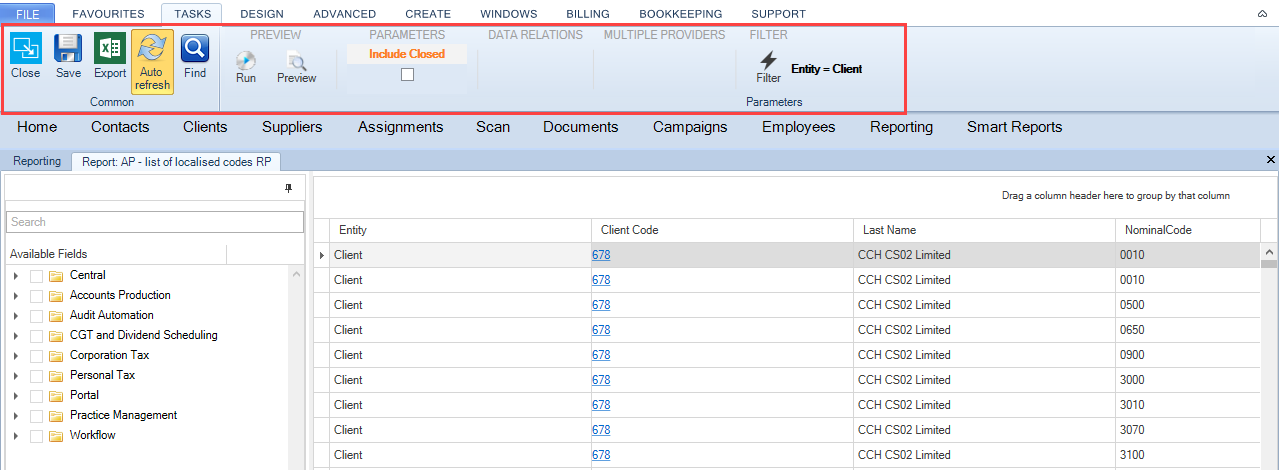The width and height of the screenshot is (1279, 470).
Task: Switch to the DESIGN ribbon tab
Action: pyautogui.click(x=262, y=14)
